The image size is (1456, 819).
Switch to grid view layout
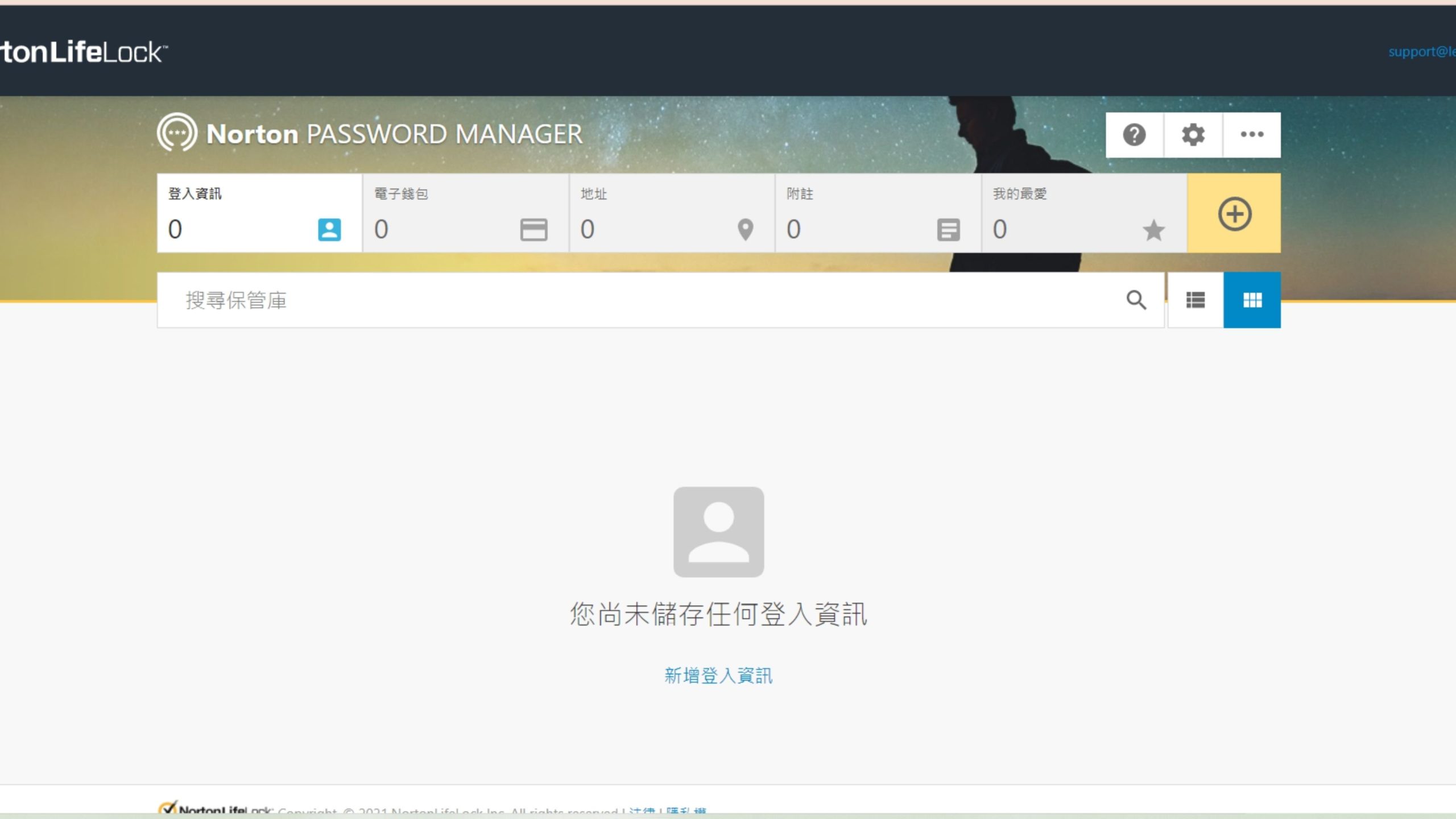1252,300
